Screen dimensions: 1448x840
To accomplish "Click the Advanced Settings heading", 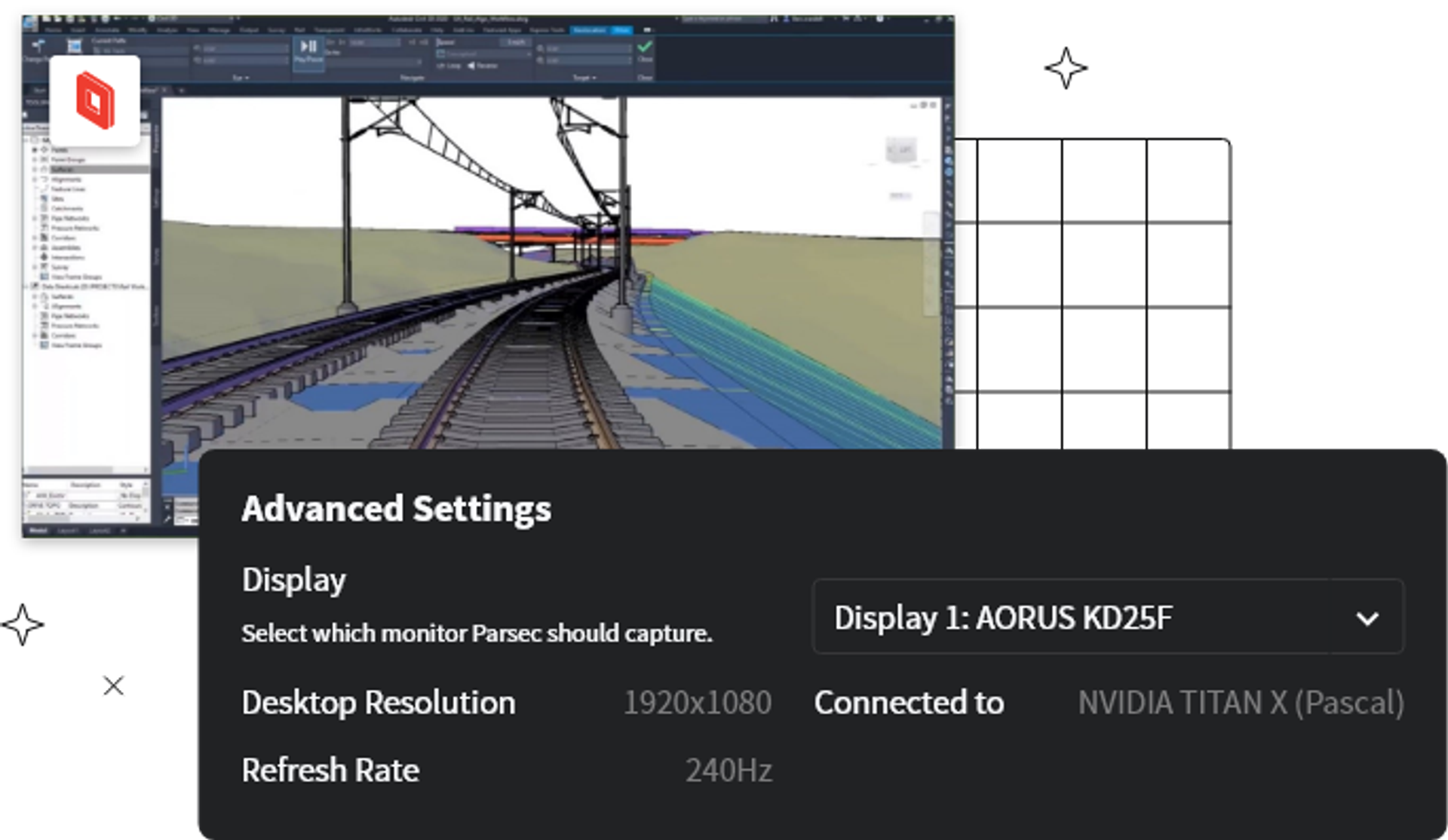I will click(x=397, y=509).
